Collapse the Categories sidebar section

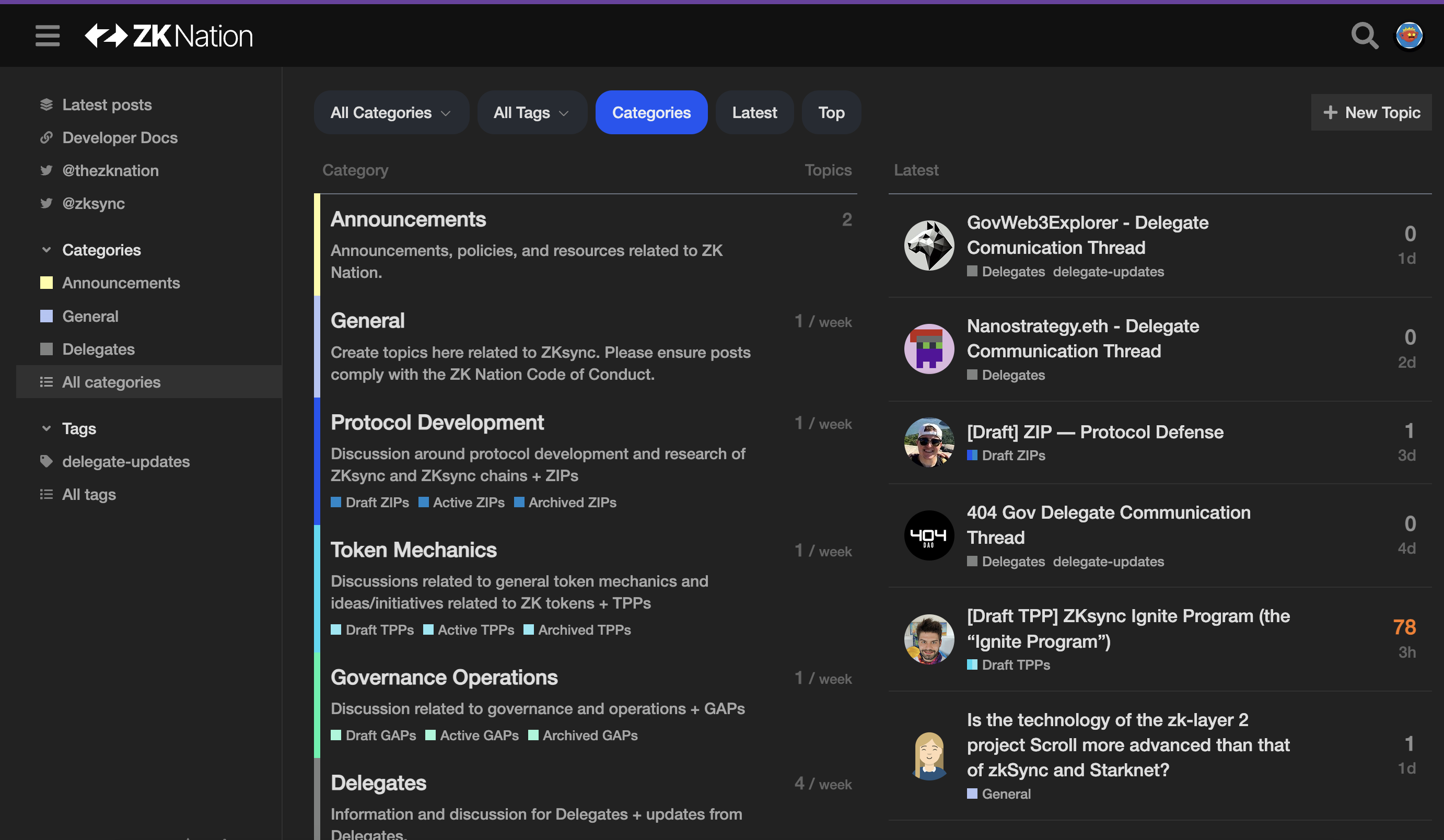click(46, 250)
